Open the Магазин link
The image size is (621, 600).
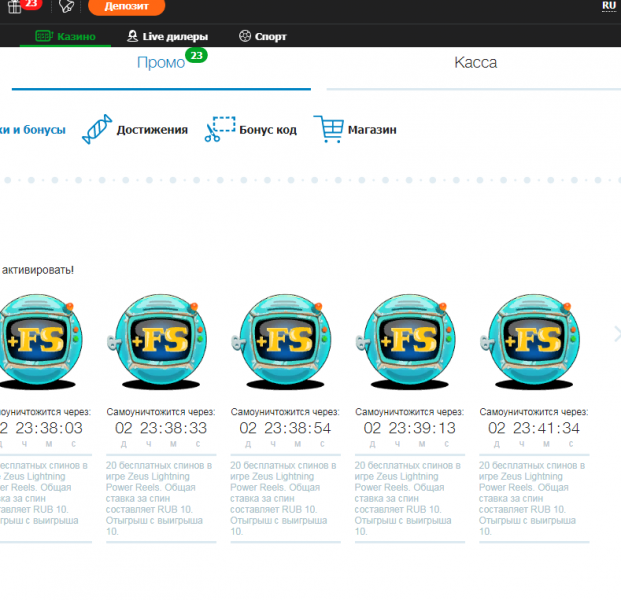click(x=372, y=130)
